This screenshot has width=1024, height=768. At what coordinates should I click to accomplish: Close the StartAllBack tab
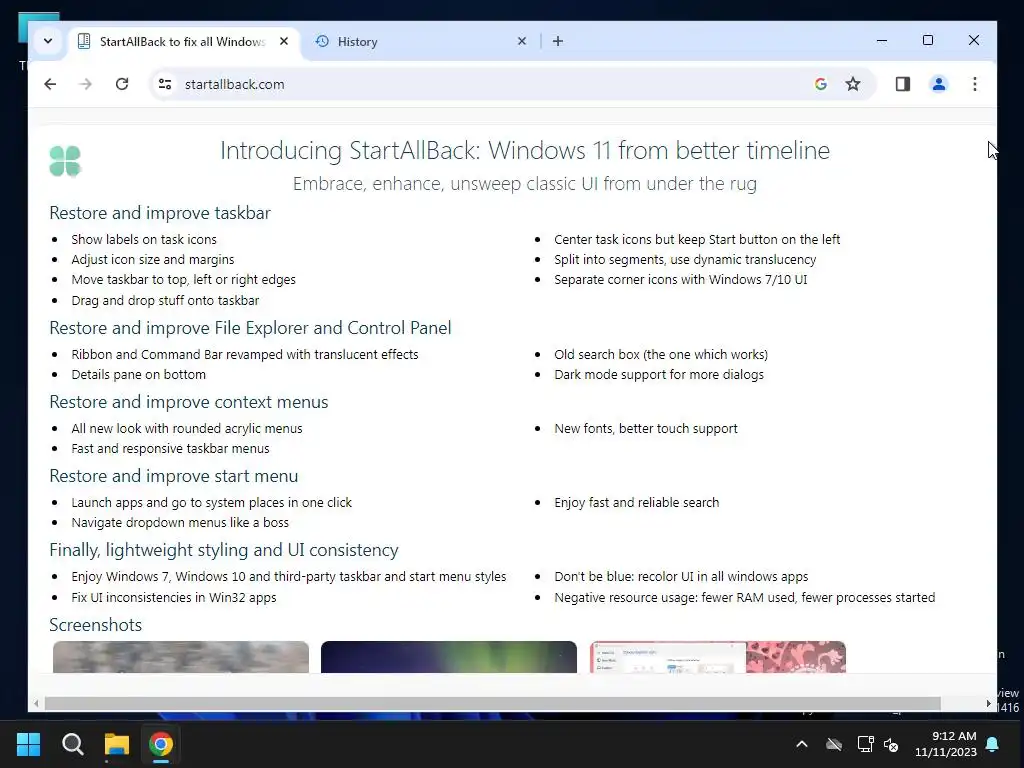click(x=284, y=41)
